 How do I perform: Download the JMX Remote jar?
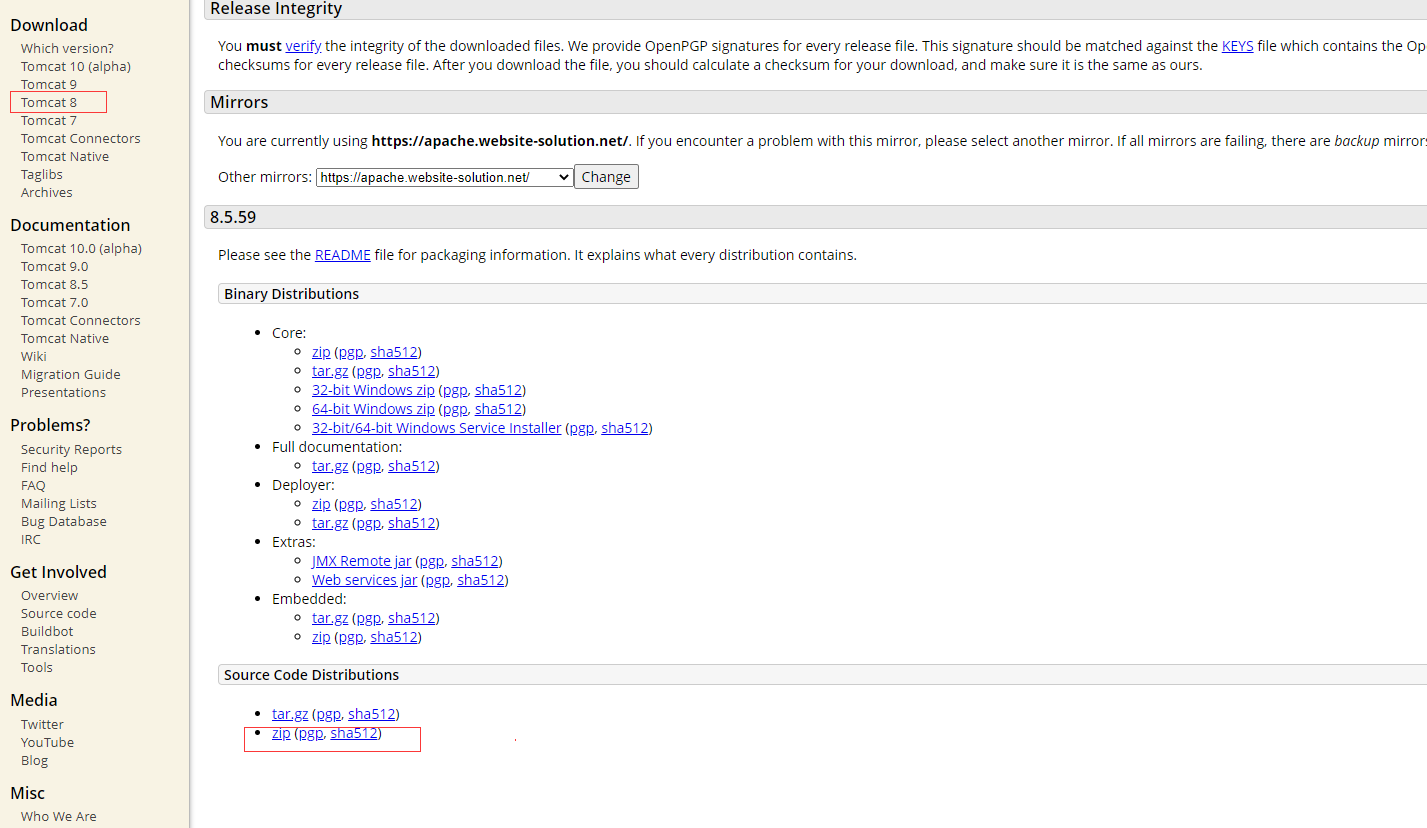coord(361,561)
